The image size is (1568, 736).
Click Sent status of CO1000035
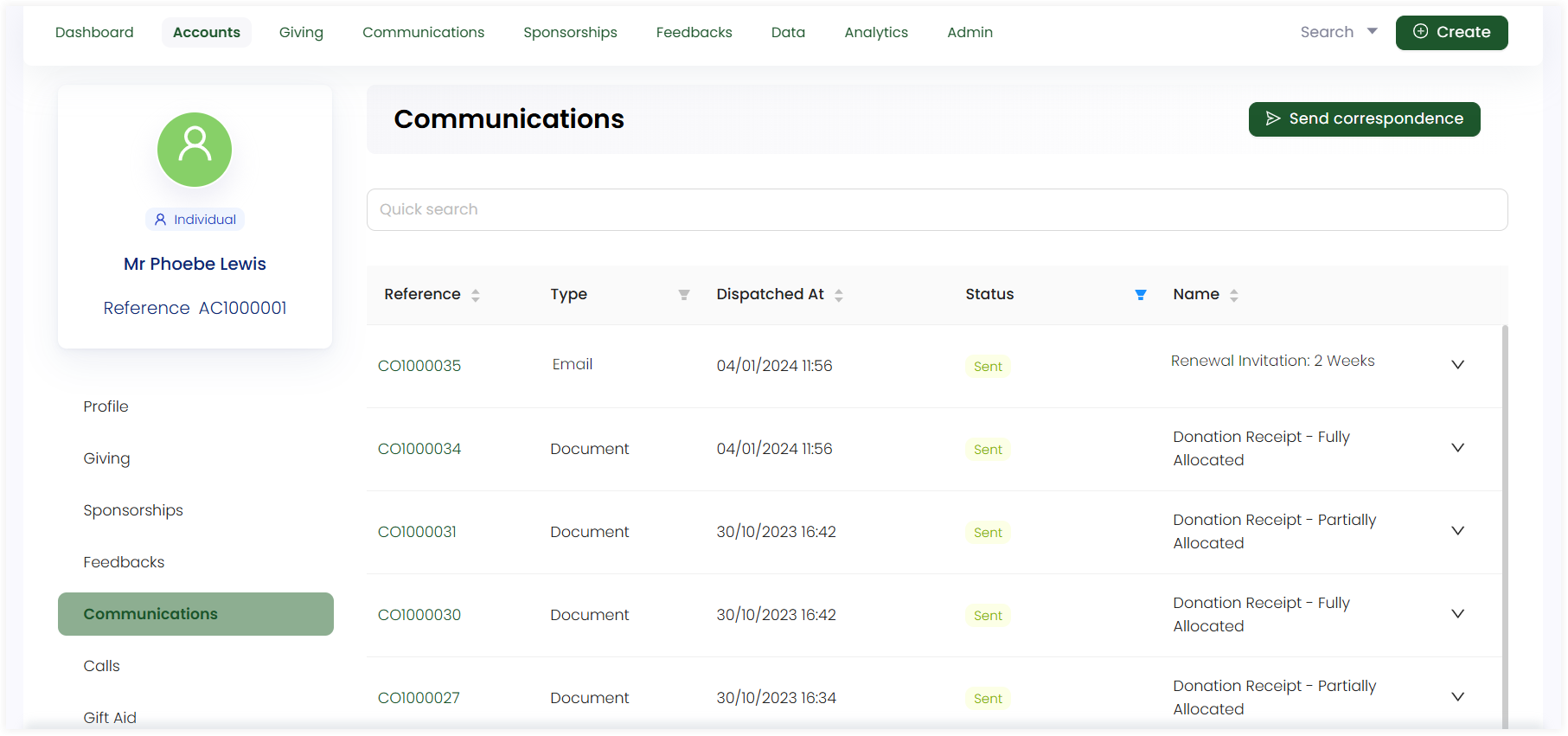point(988,367)
